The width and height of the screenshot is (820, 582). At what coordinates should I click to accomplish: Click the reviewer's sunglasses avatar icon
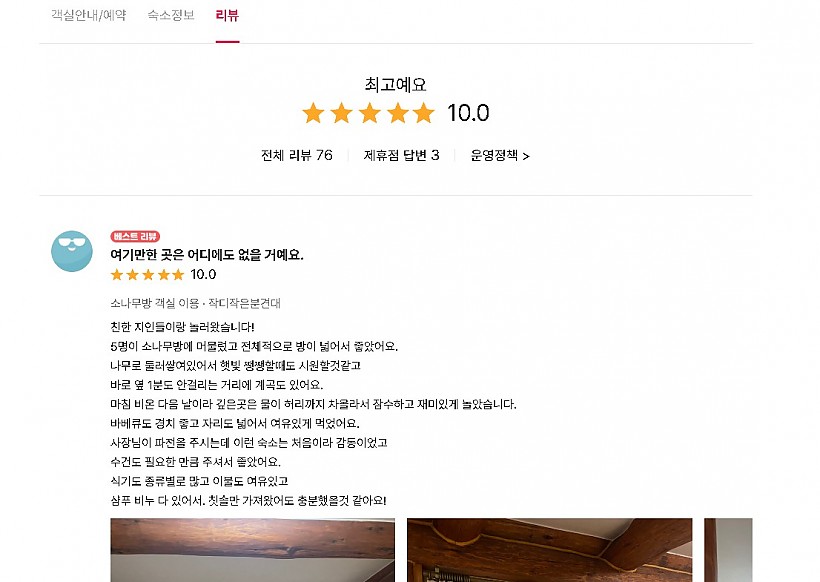(72, 251)
